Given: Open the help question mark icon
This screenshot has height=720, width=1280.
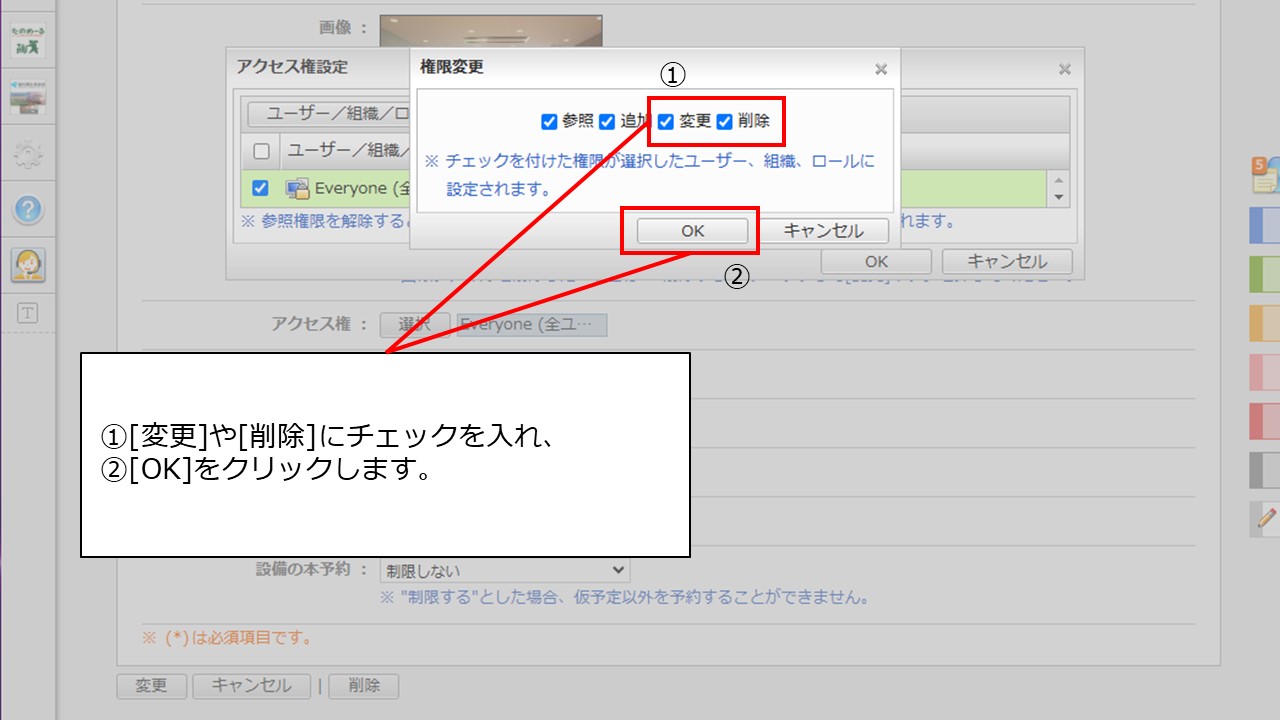Looking at the screenshot, I should click(x=28, y=209).
